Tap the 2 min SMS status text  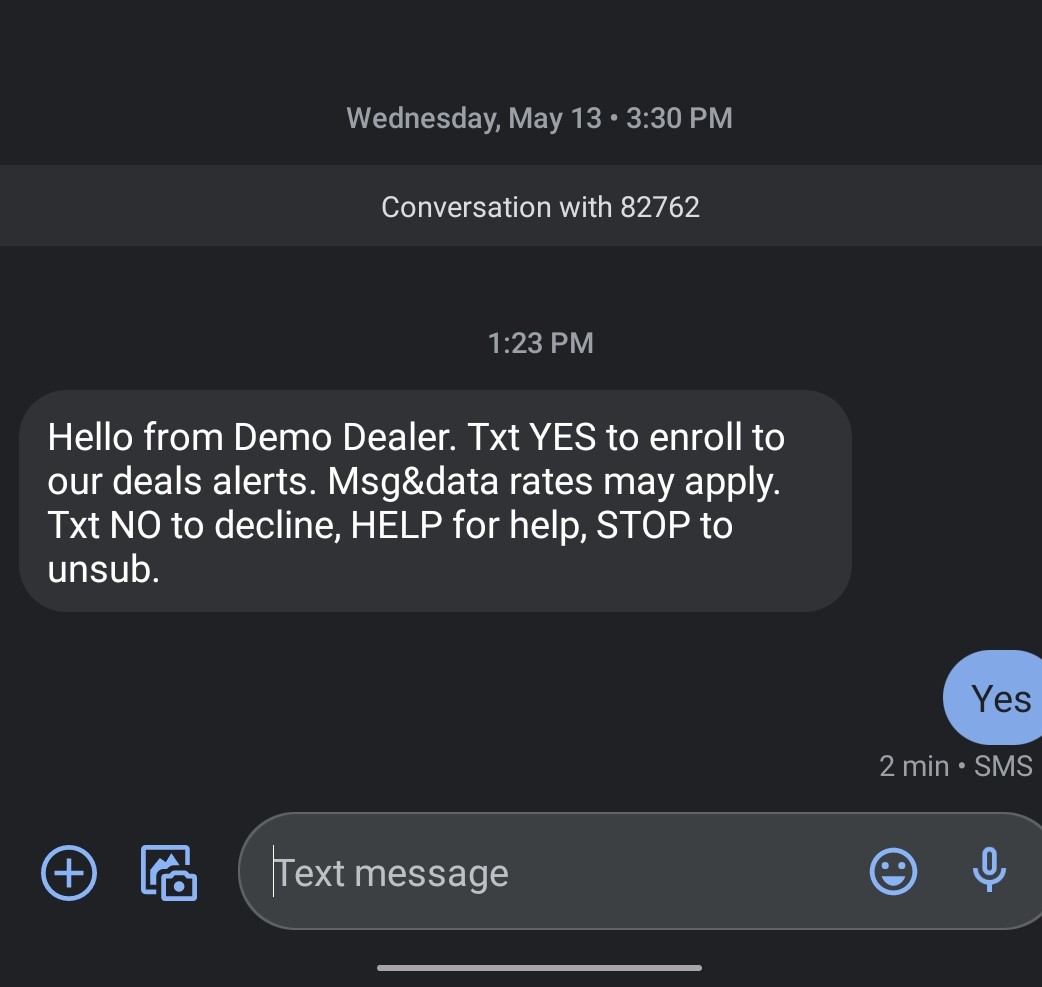click(955, 766)
